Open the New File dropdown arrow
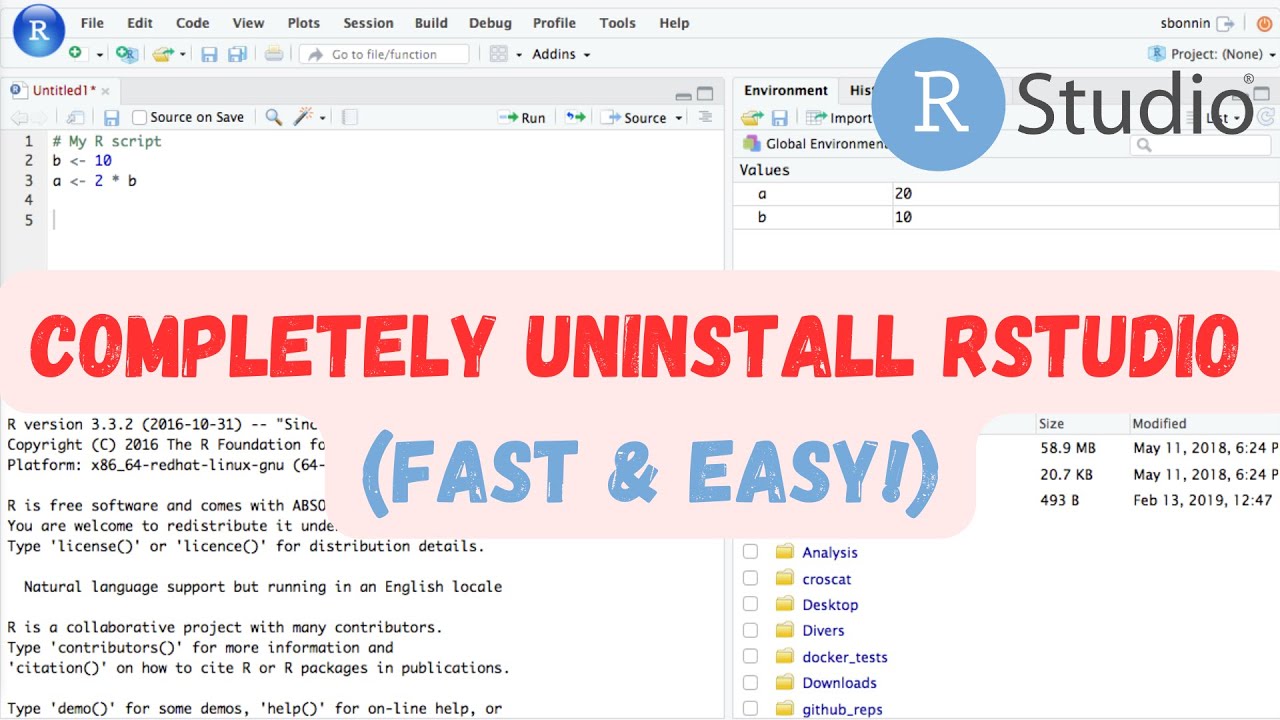 pos(99,55)
